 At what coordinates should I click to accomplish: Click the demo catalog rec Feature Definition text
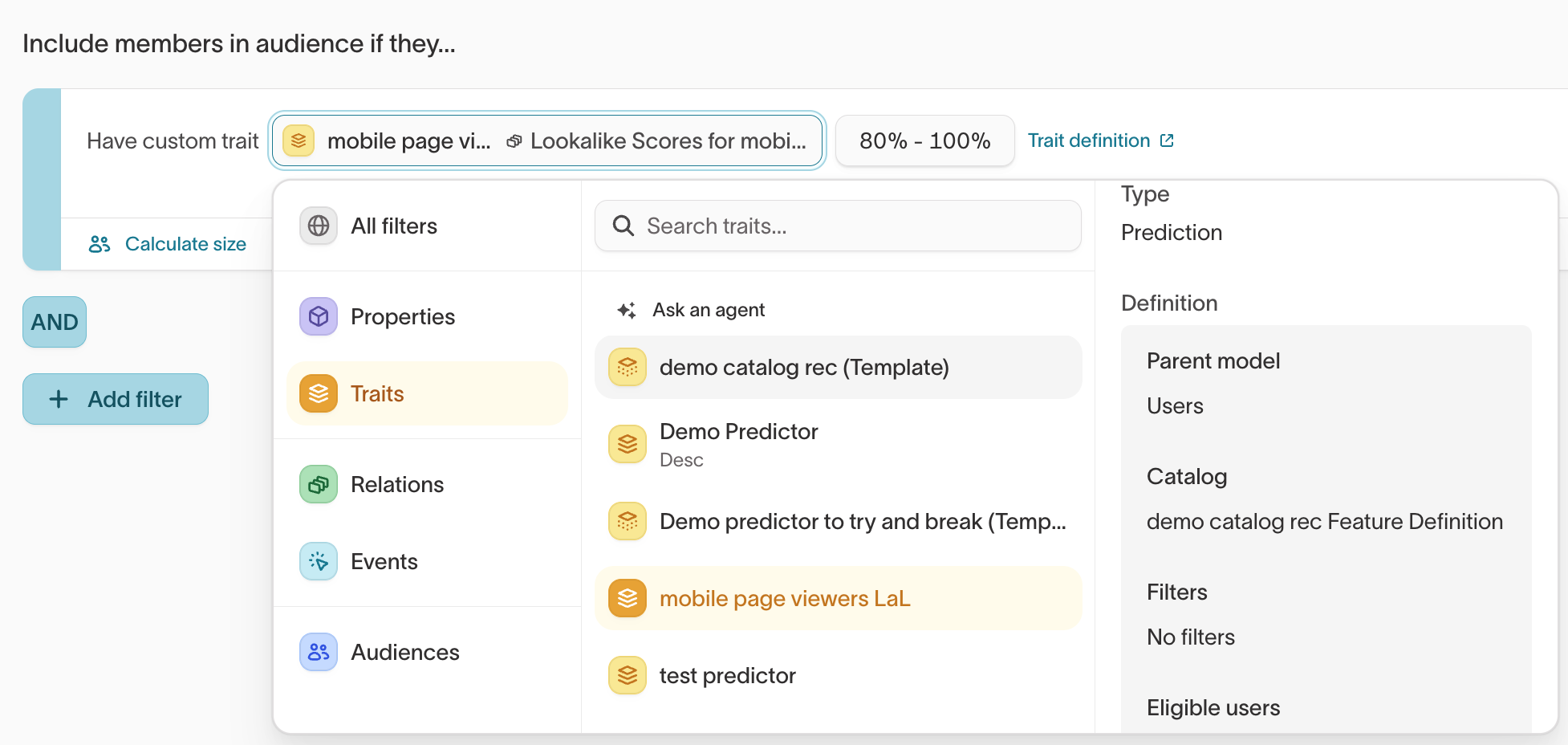click(1325, 522)
